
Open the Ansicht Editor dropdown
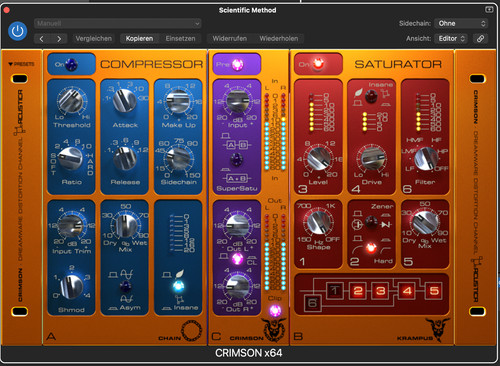[x=451, y=39]
